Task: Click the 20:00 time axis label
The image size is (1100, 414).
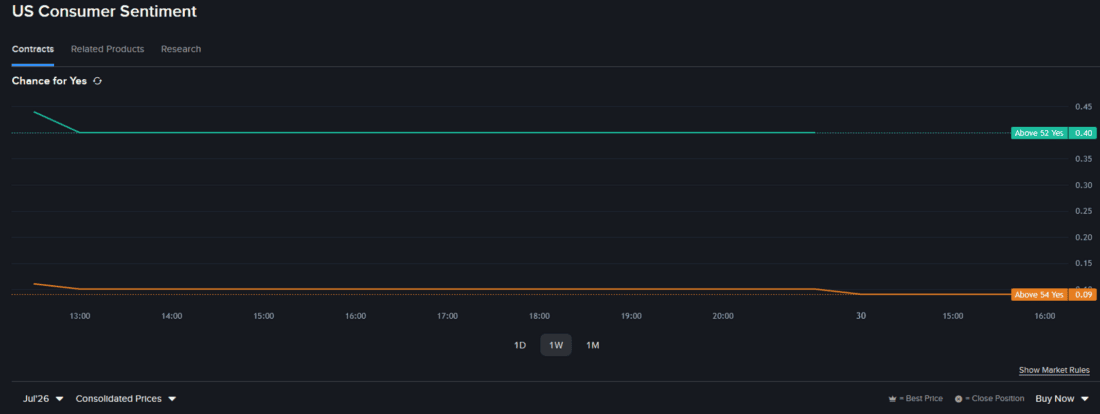Action: tap(723, 316)
